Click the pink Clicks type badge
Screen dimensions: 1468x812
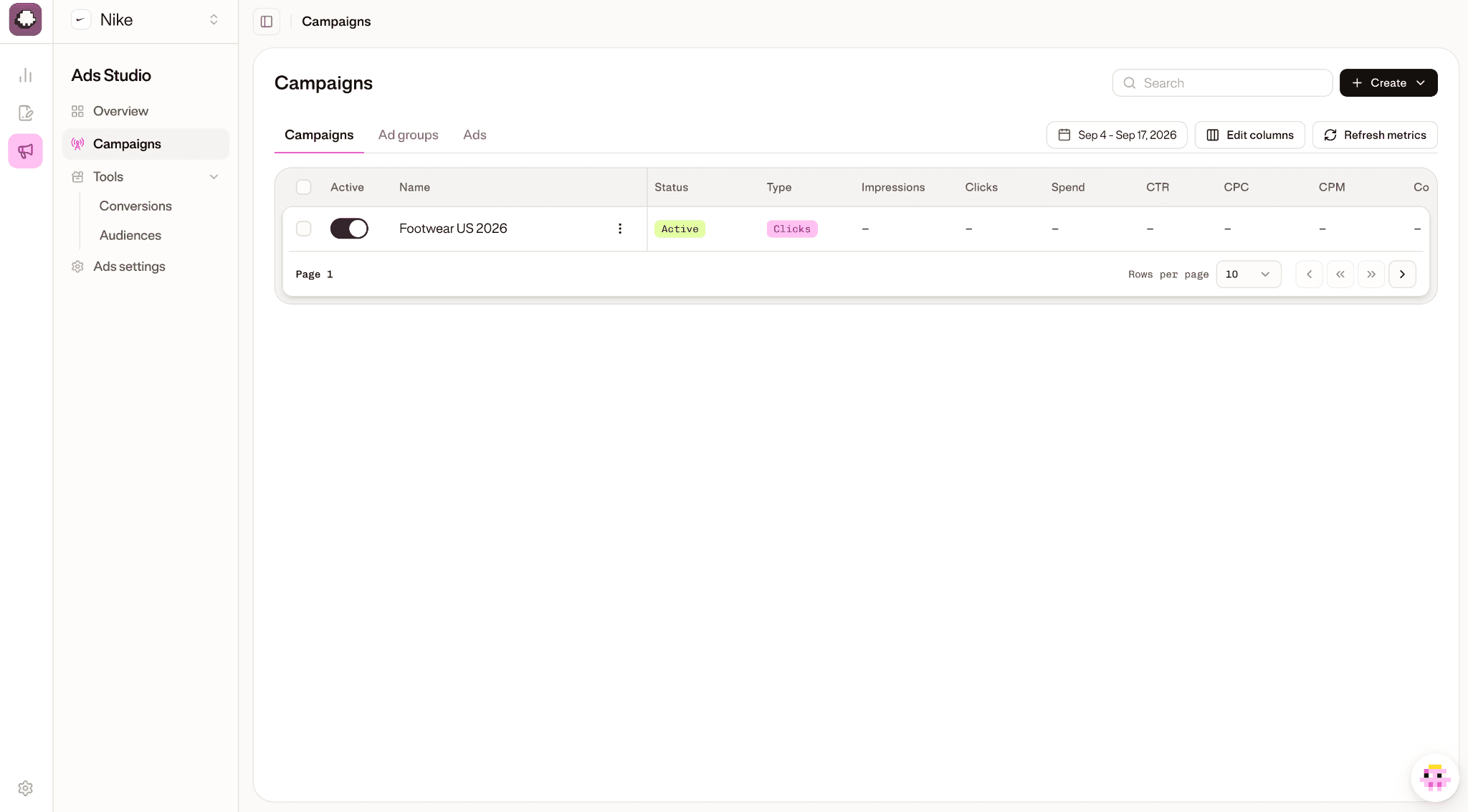click(x=792, y=229)
